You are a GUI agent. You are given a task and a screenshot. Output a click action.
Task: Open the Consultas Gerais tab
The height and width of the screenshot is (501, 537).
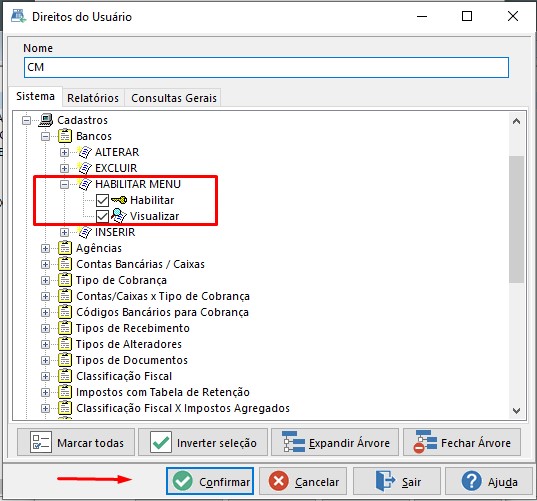click(174, 98)
